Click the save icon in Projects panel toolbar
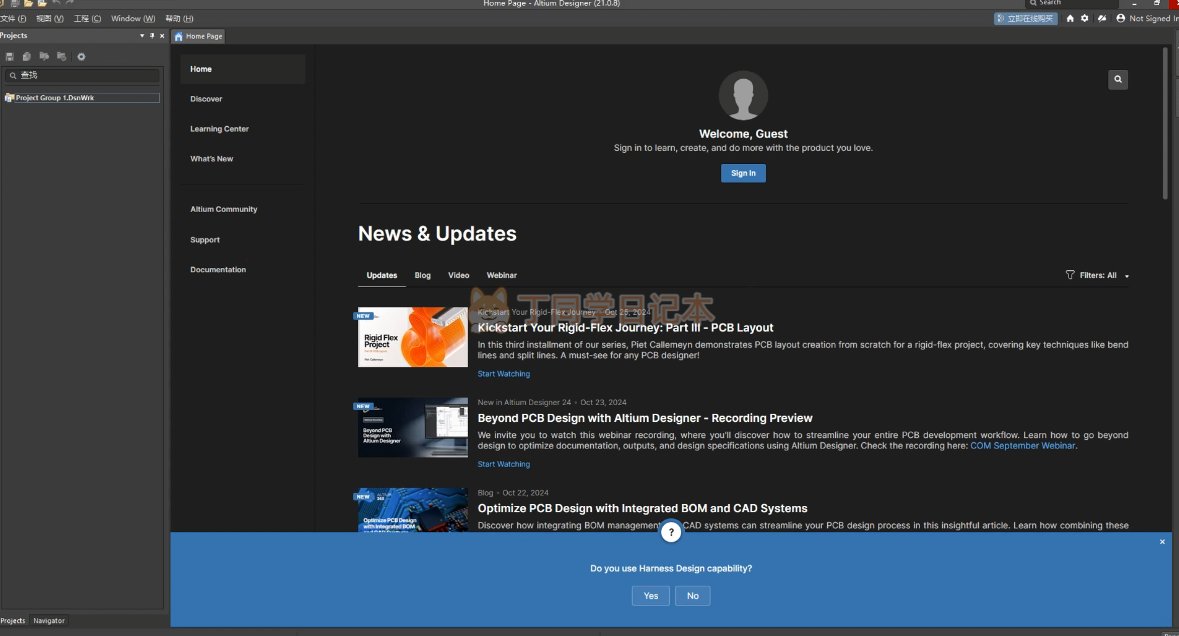Viewport: 1179px width, 636px height. pos(10,56)
